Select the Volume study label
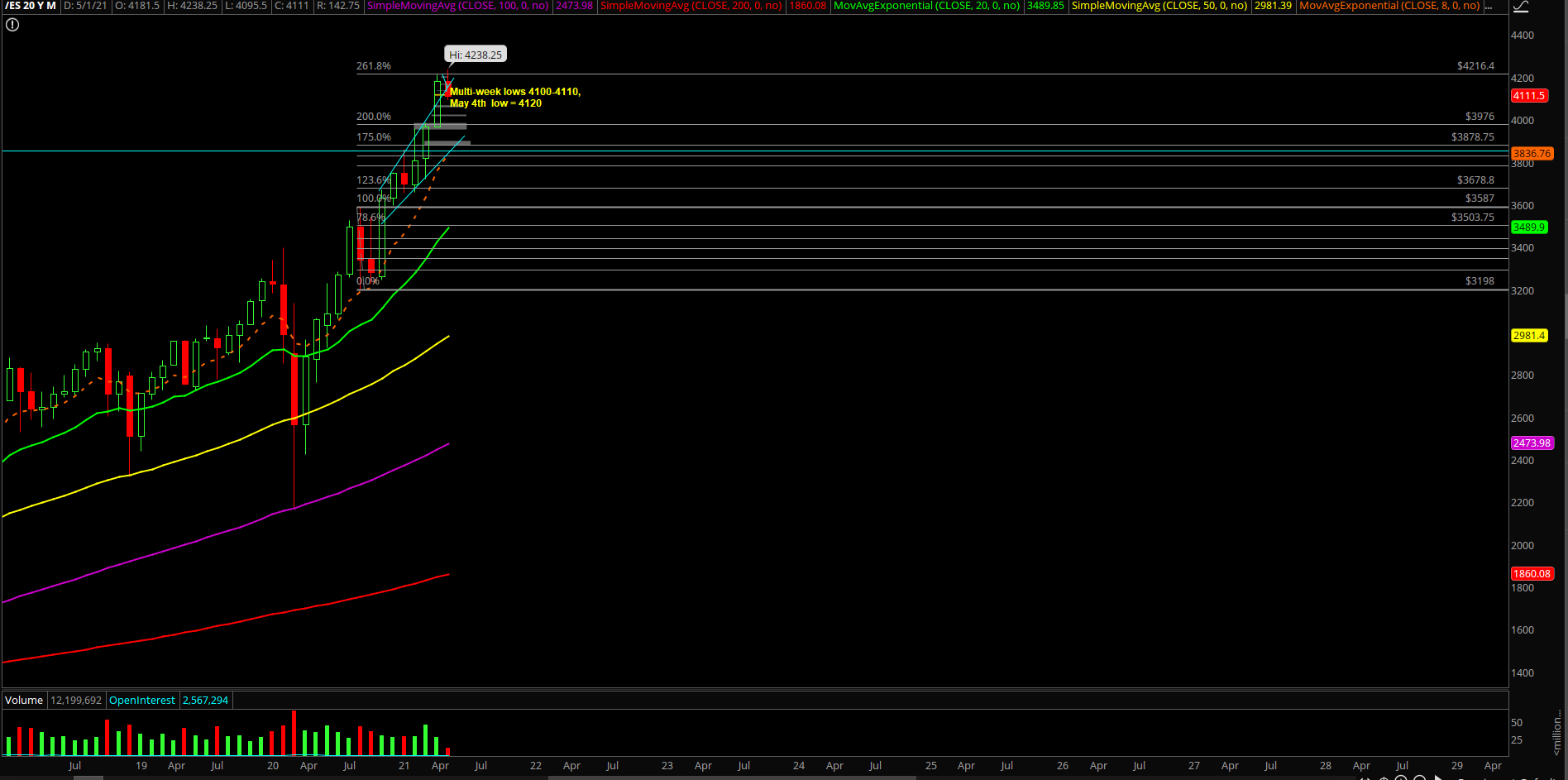Screen dimensions: 1568x780 tap(24, 701)
